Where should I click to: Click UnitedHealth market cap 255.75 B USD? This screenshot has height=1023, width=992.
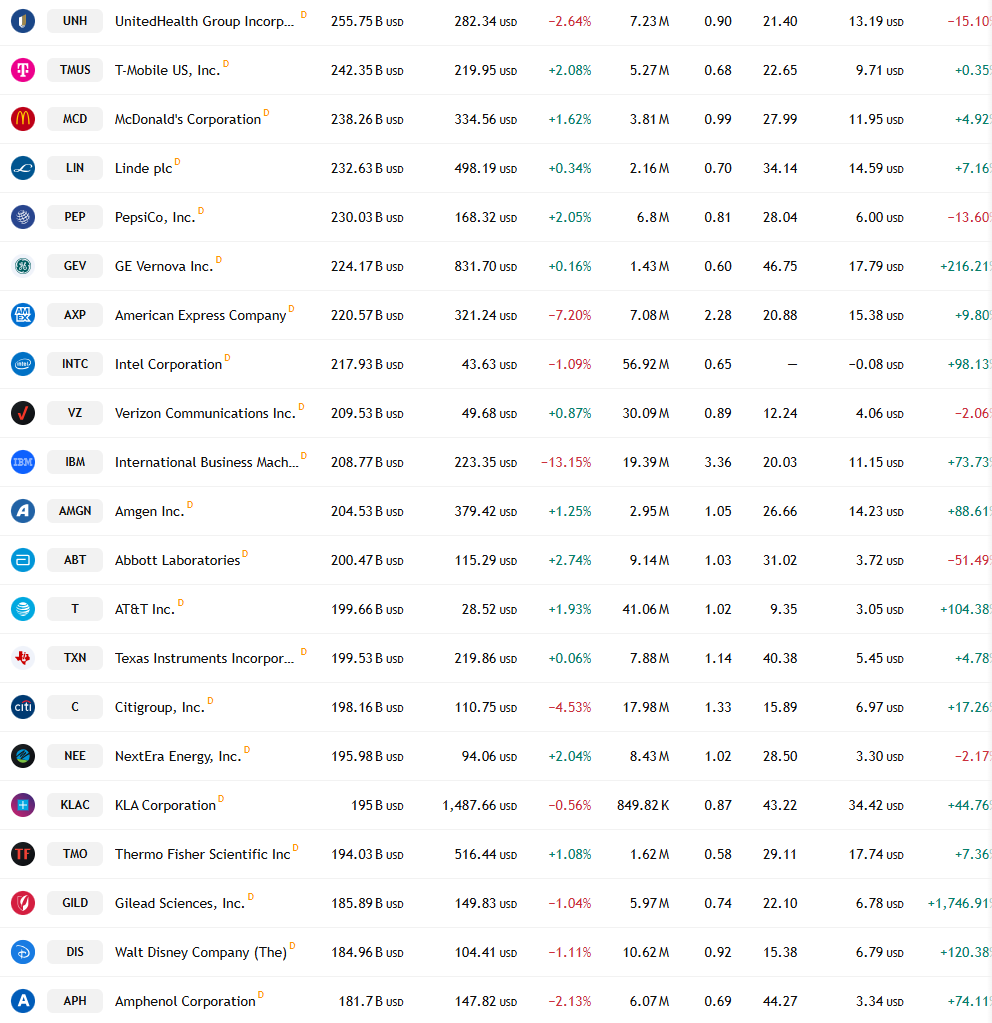pos(367,22)
